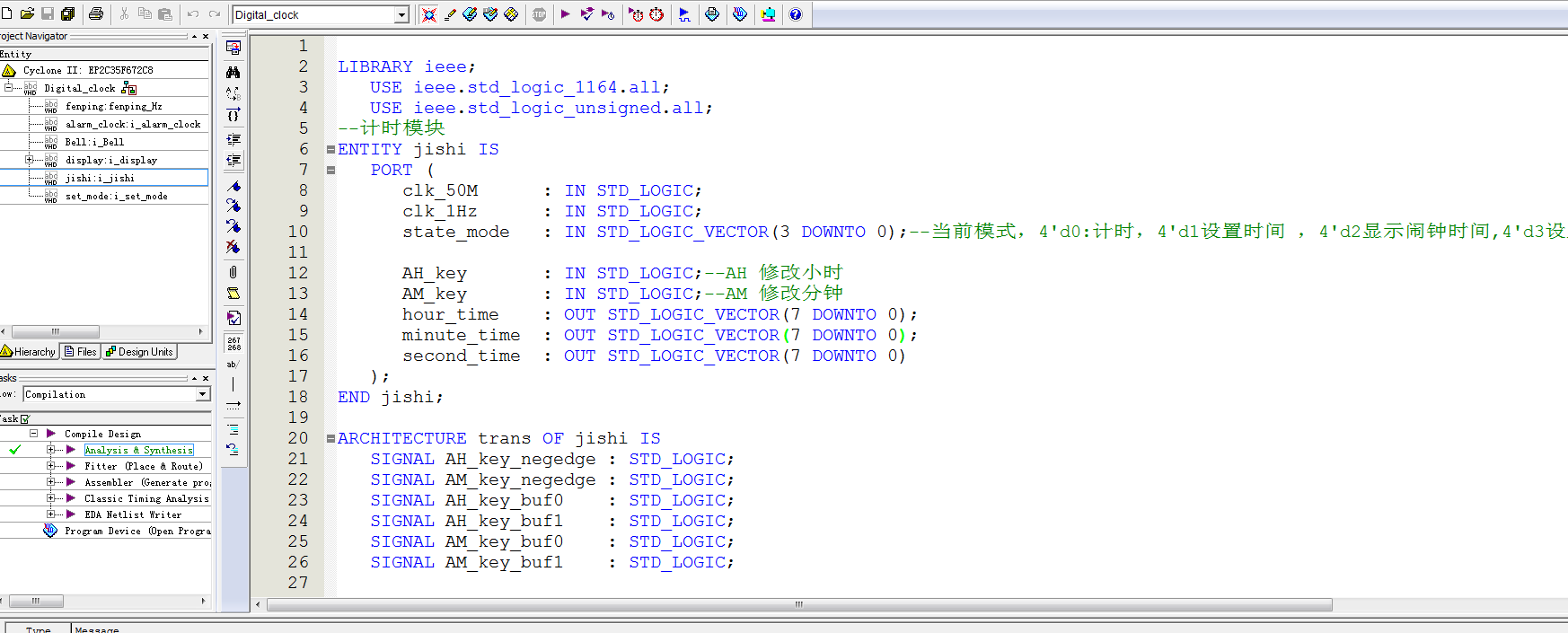The width and height of the screenshot is (1568, 633).
Task: Click find matching delimiter braces icon
Action: (233, 115)
